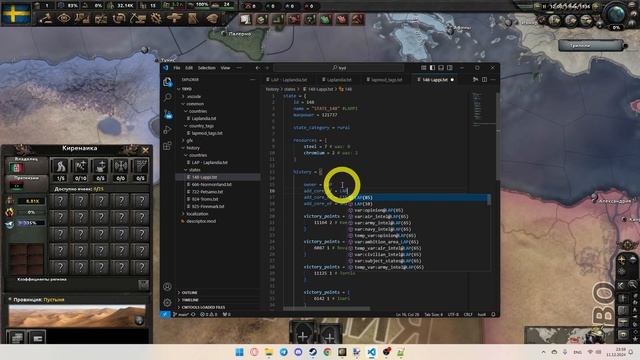Image resolution: width=640 pixels, height=360 pixels.
Task: Click the VS Code command center search box
Action: [x=338, y=68]
